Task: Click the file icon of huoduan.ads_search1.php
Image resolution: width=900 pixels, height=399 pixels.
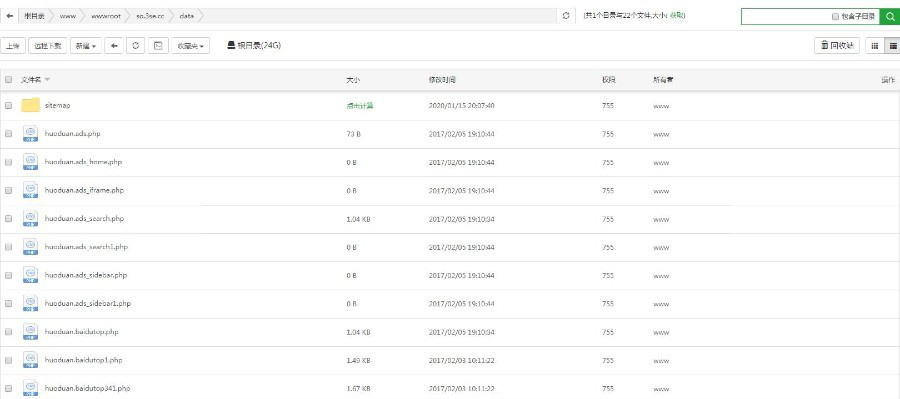Action: (x=30, y=247)
